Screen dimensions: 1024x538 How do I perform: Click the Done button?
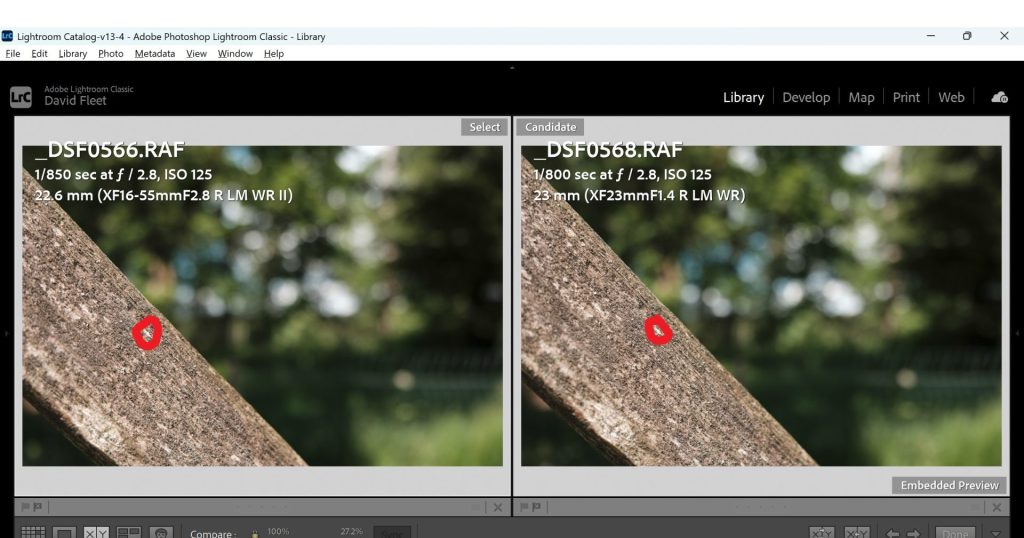coord(955,533)
